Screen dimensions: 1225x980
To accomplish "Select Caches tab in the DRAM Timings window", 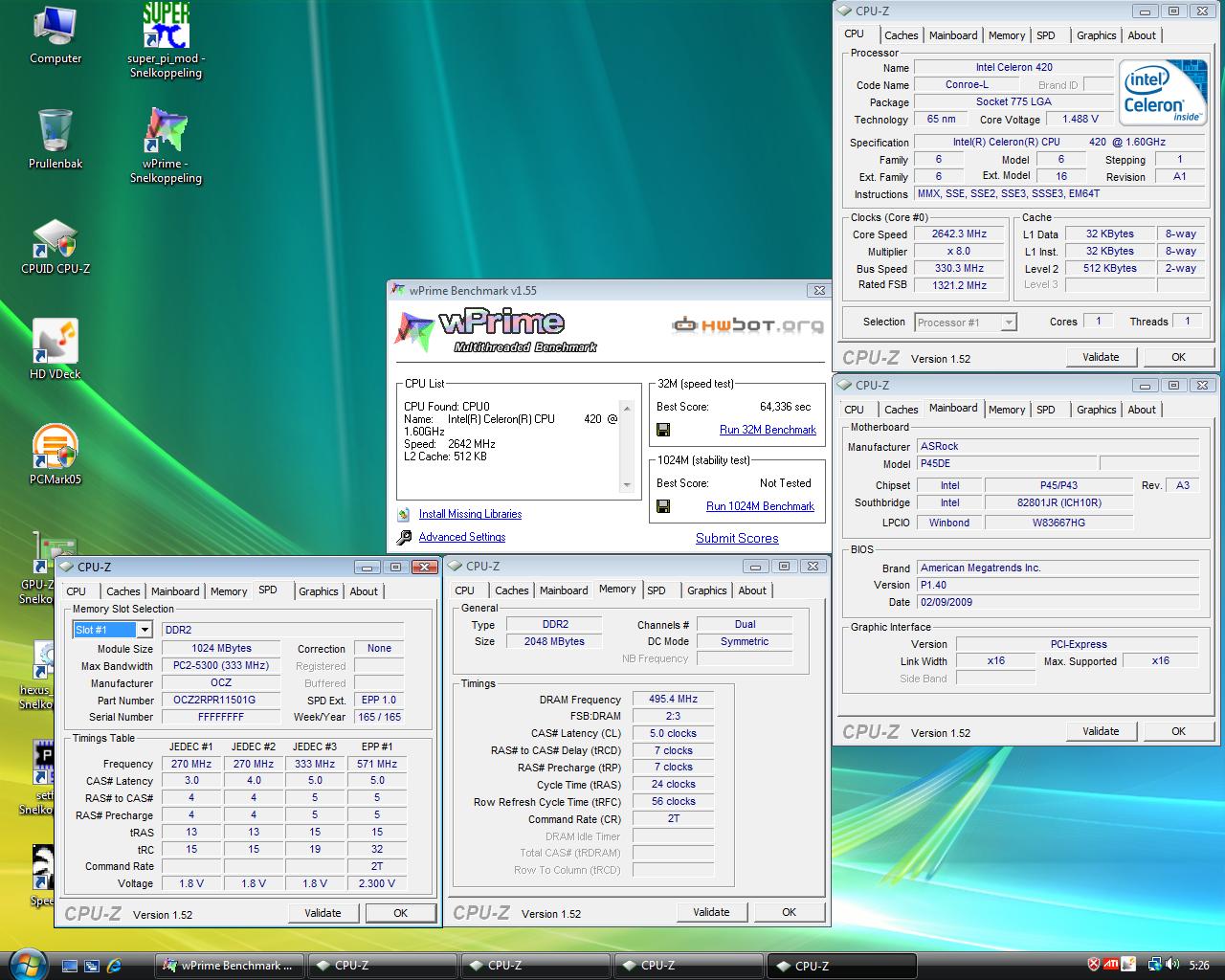I will (x=512, y=590).
